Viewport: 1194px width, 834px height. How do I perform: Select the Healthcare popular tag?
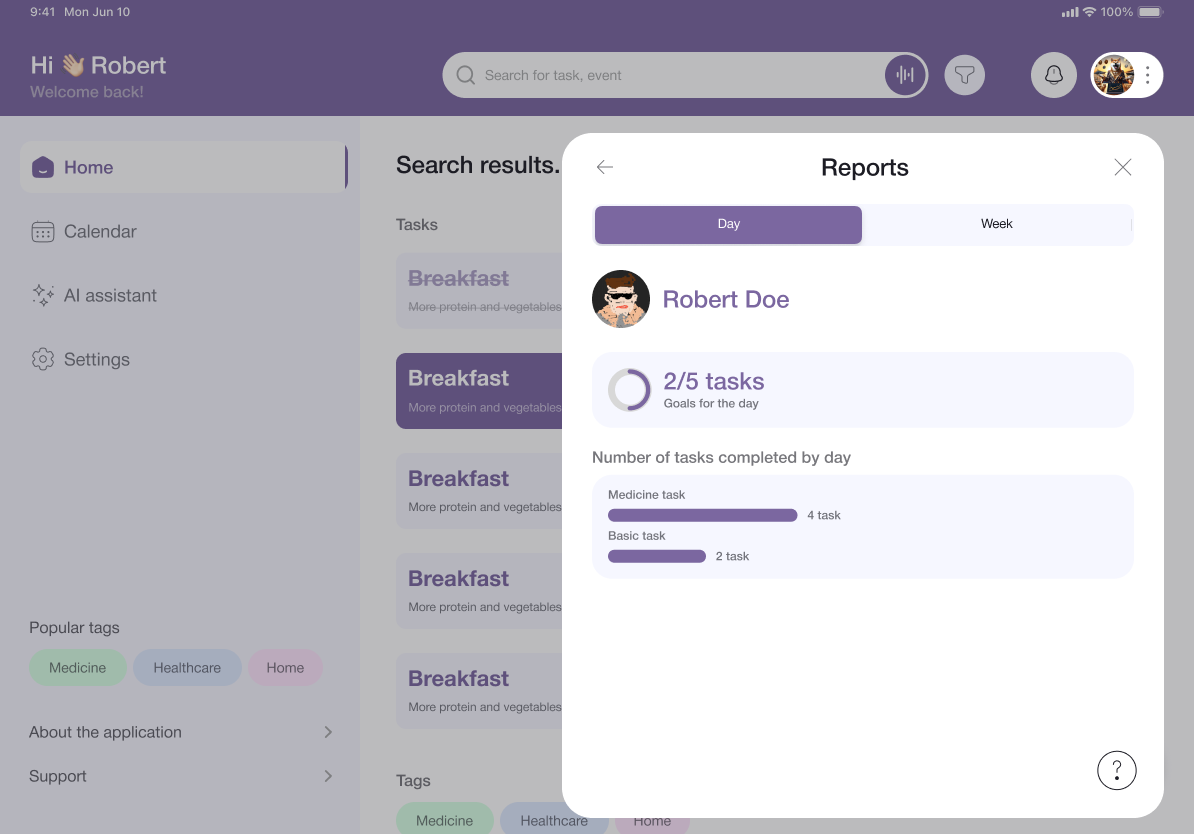coord(187,668)
